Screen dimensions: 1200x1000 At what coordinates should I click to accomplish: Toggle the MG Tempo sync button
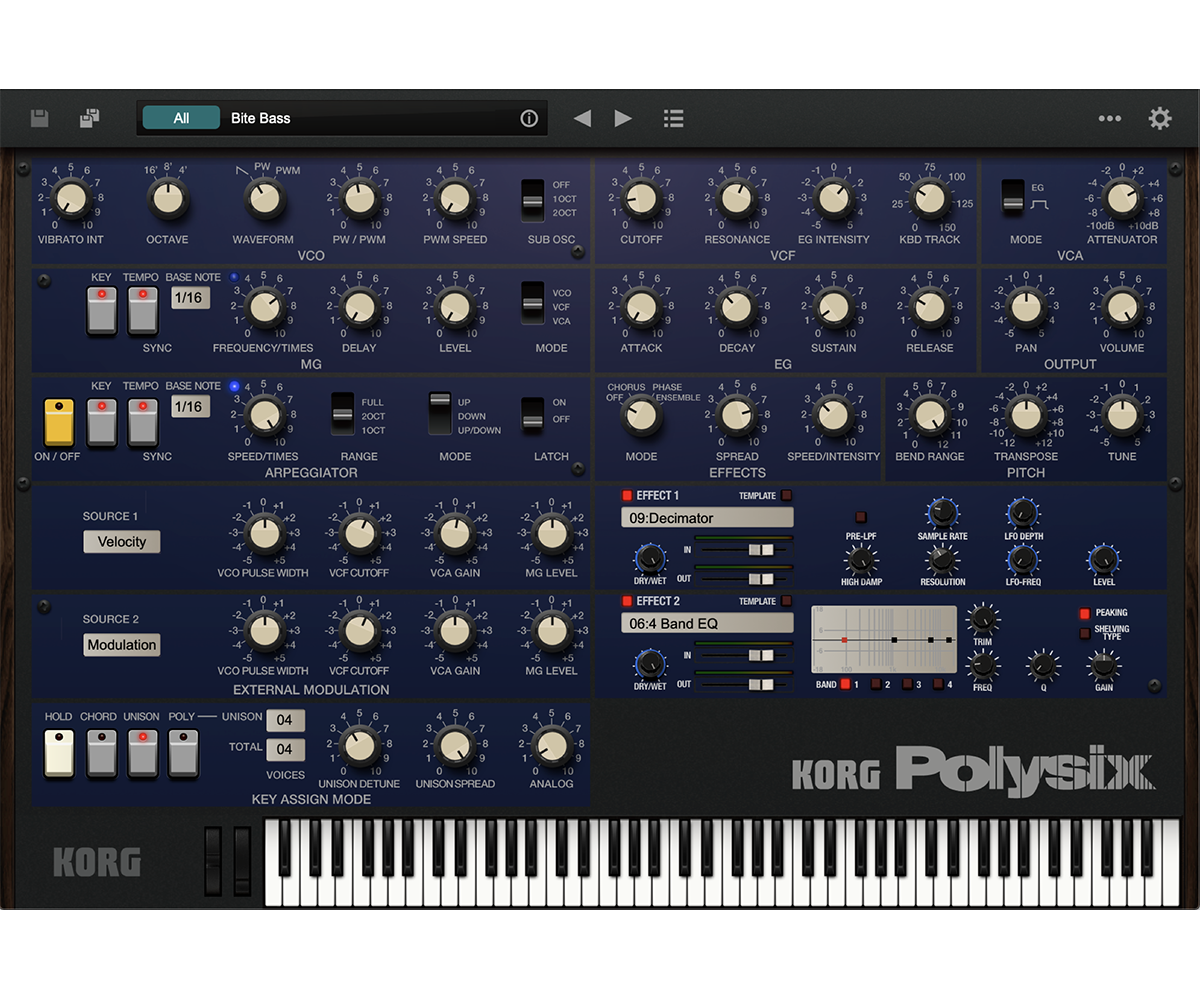tap(142, 310)
